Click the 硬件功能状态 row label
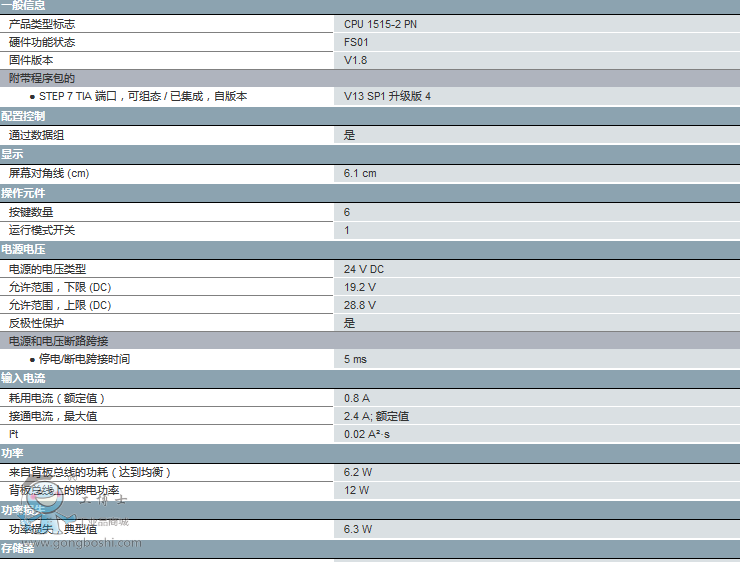Image resolution: width=740 pixels, height=562 pixels. pos(42,42)
